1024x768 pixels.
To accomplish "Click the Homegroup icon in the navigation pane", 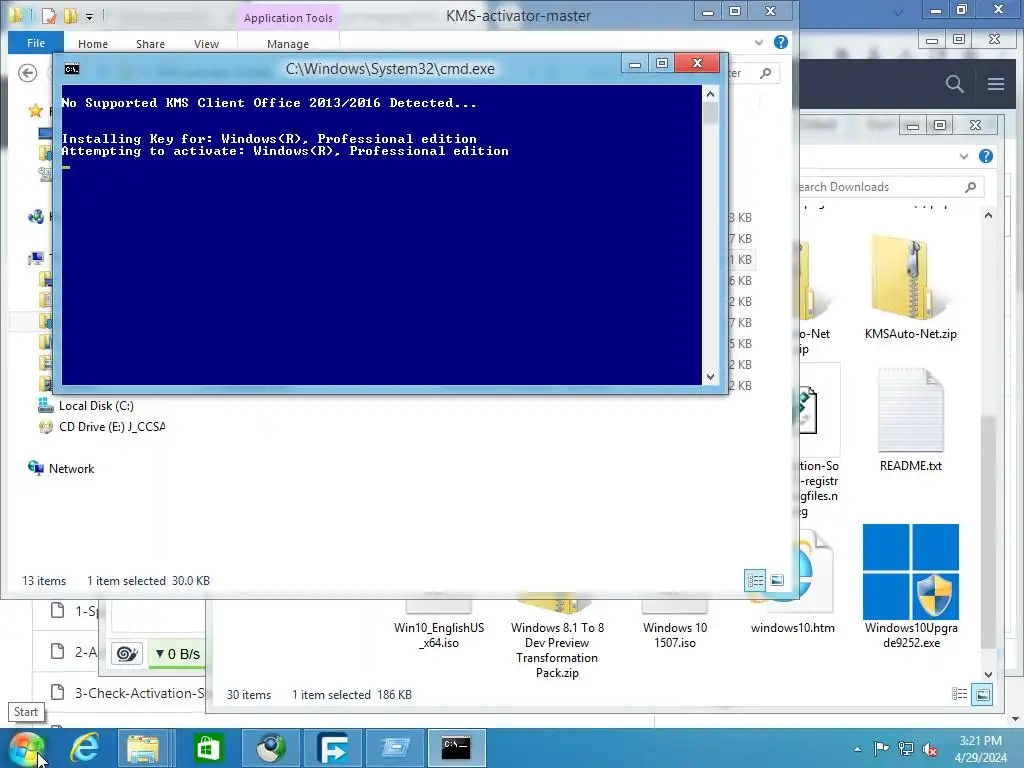I will (x=36, y=217).
